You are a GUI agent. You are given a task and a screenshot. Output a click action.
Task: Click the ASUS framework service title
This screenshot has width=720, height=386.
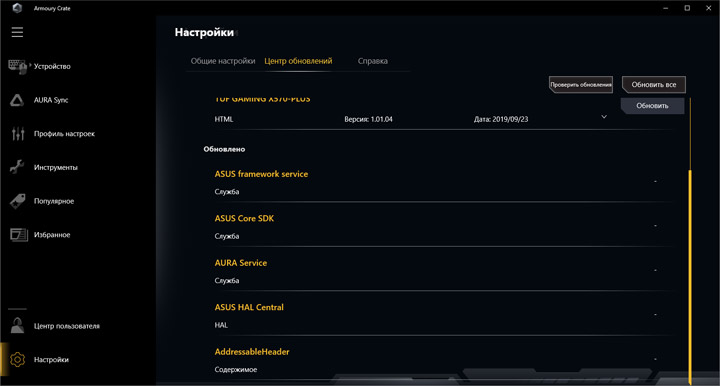coord(261,174)
